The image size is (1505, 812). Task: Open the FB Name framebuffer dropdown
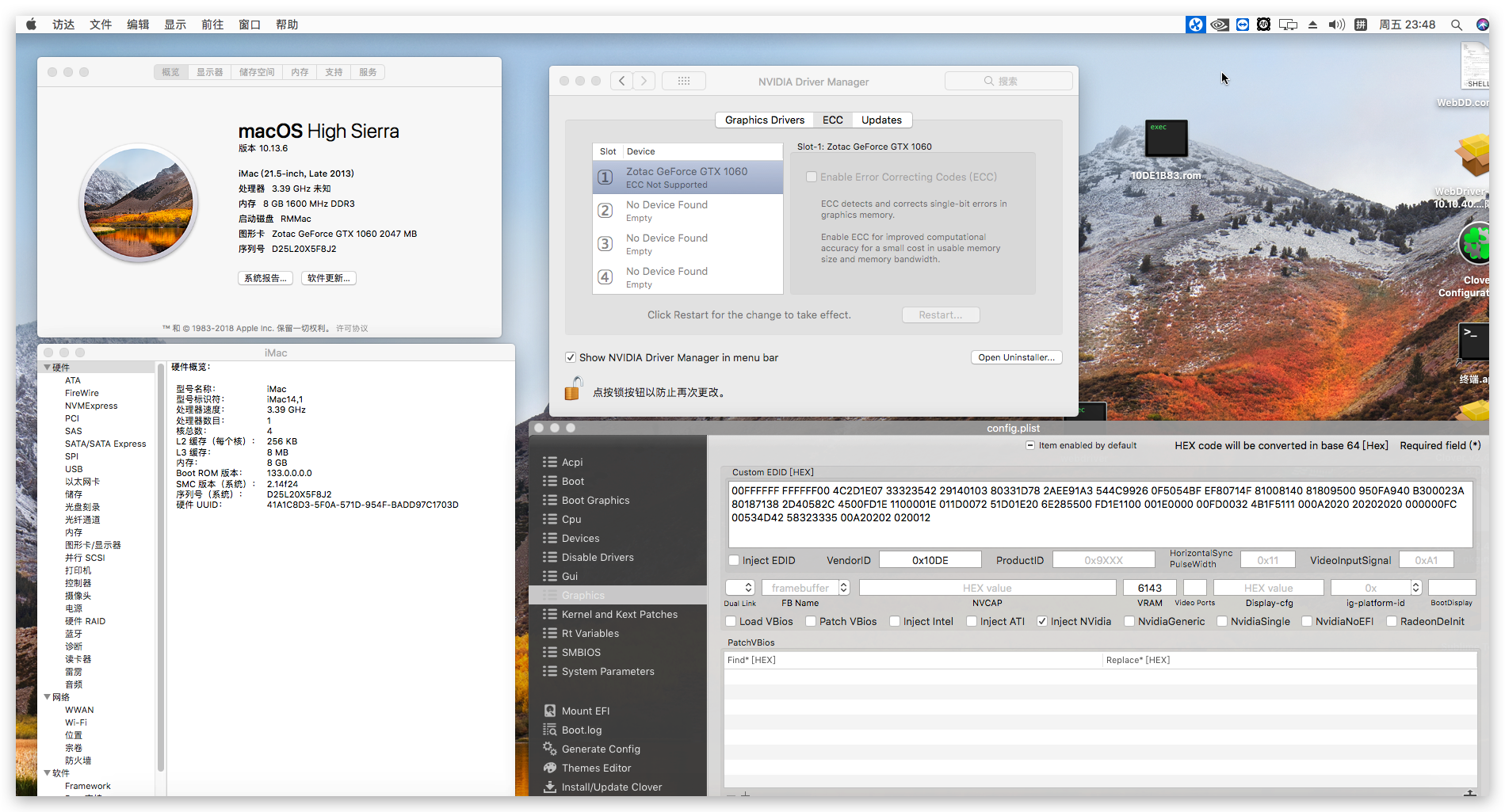(843, 588)
